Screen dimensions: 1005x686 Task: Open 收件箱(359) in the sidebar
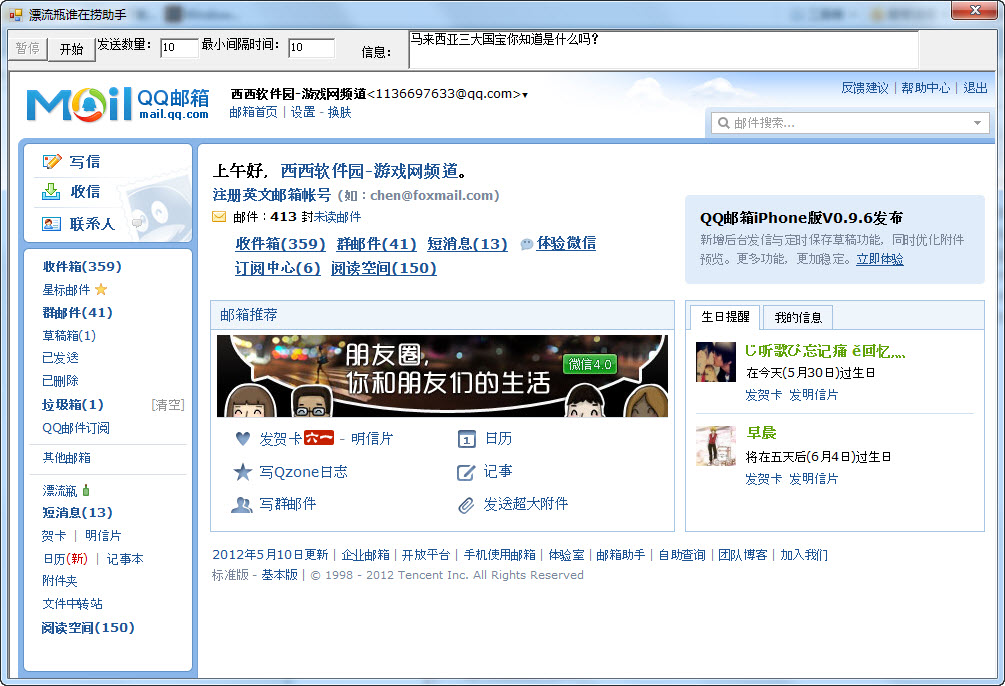(82, 266)
